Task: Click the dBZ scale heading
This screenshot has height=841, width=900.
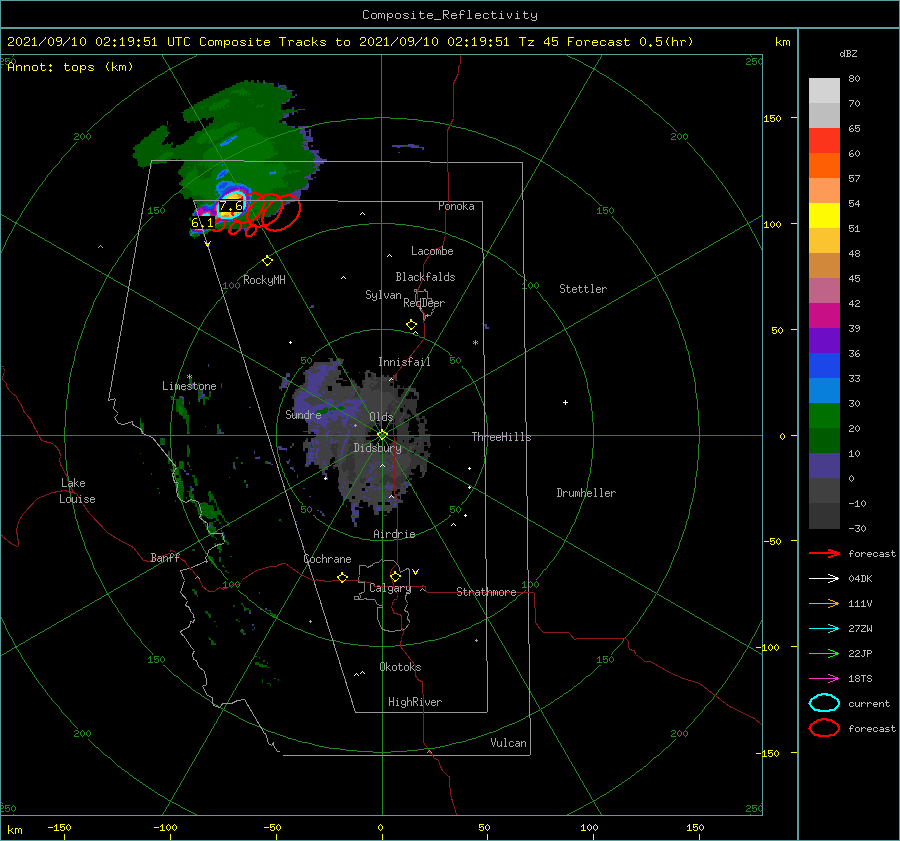Action: (848, 53)
